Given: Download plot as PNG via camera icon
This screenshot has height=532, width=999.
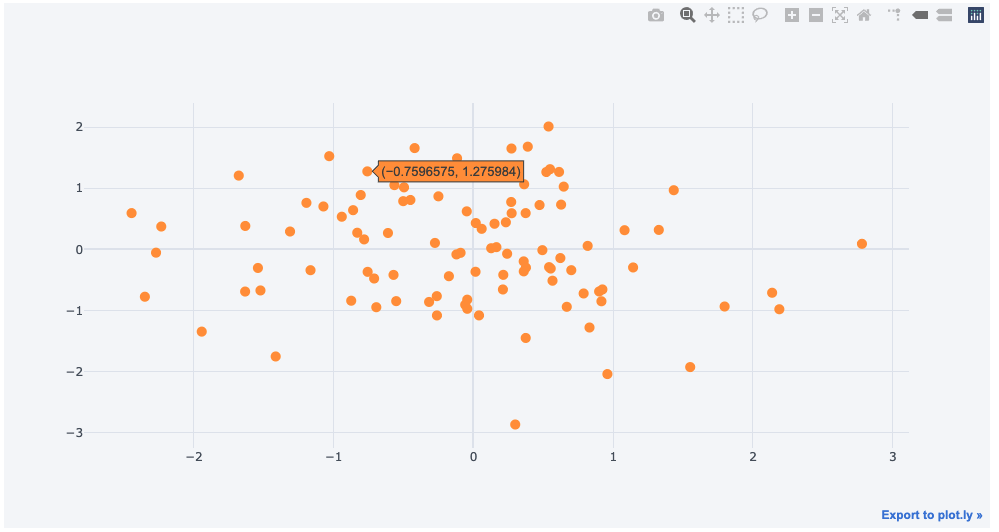Looking at the screenshot, I should pos(656,15).
